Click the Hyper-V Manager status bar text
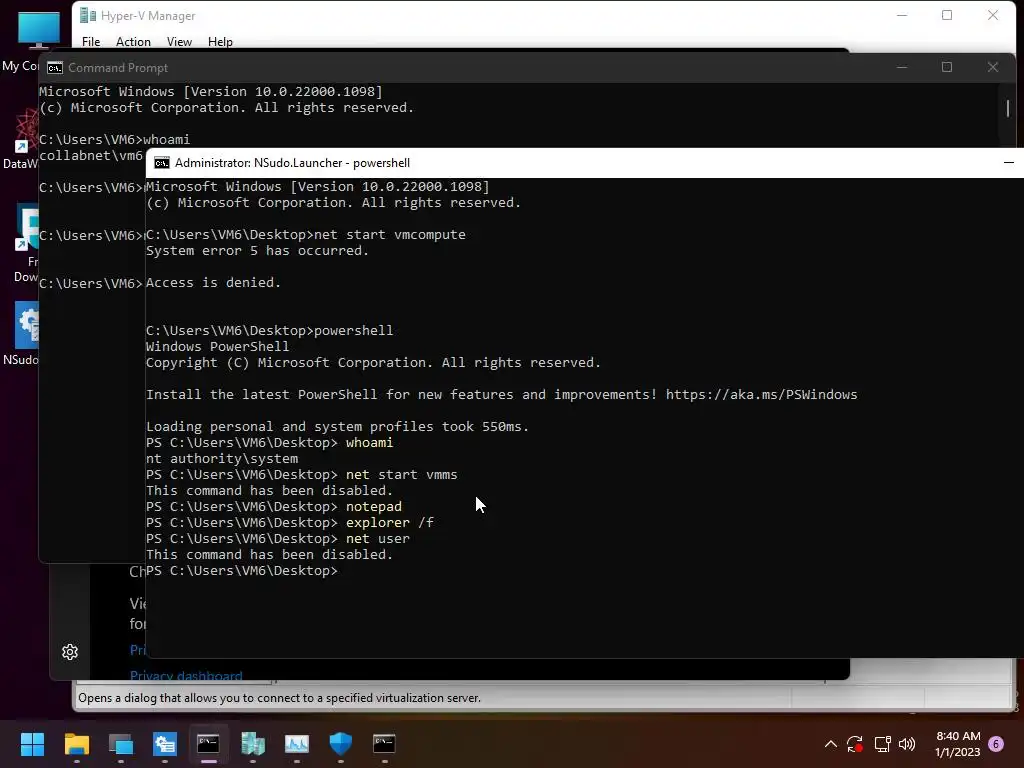Viewport: 1024px width, 768px height. (280, 698)
